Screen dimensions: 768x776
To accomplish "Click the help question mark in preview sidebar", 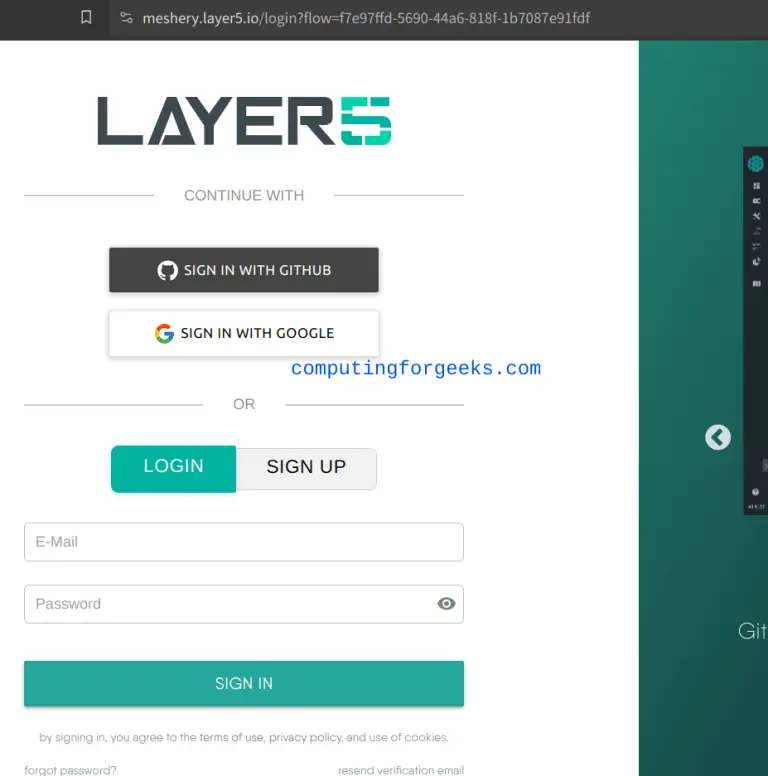I will tap(756, 492).
